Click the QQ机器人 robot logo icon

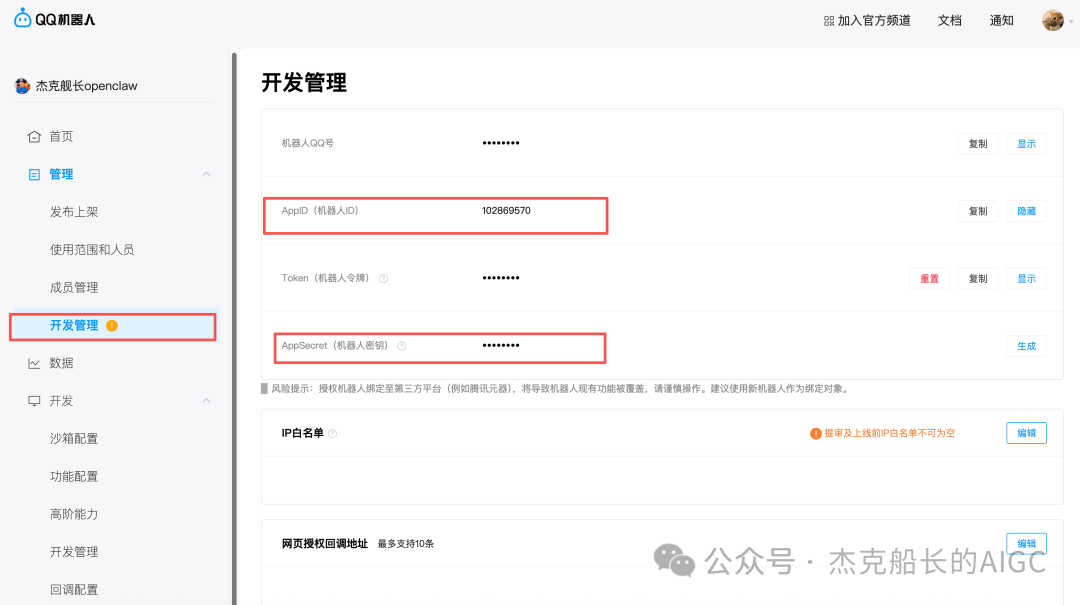click(x=23, y=18)
